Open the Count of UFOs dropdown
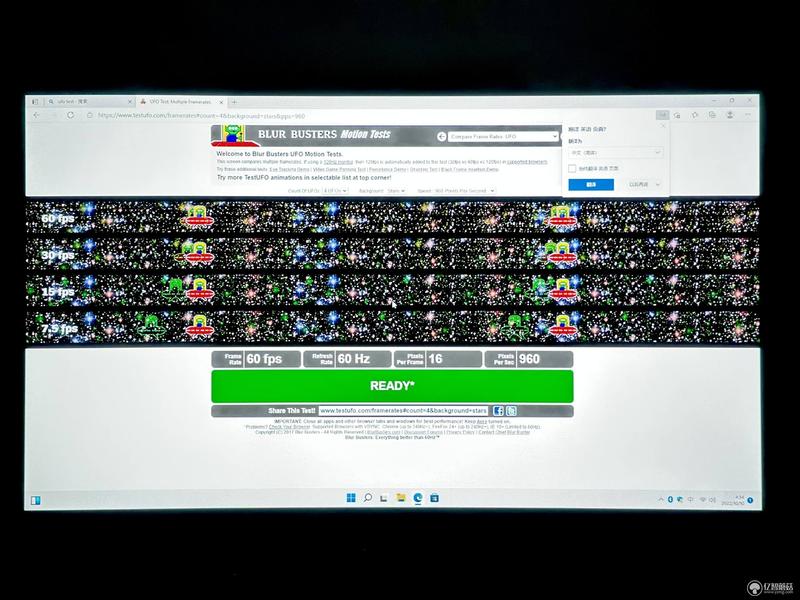800x600 pixels. [335, 191]
